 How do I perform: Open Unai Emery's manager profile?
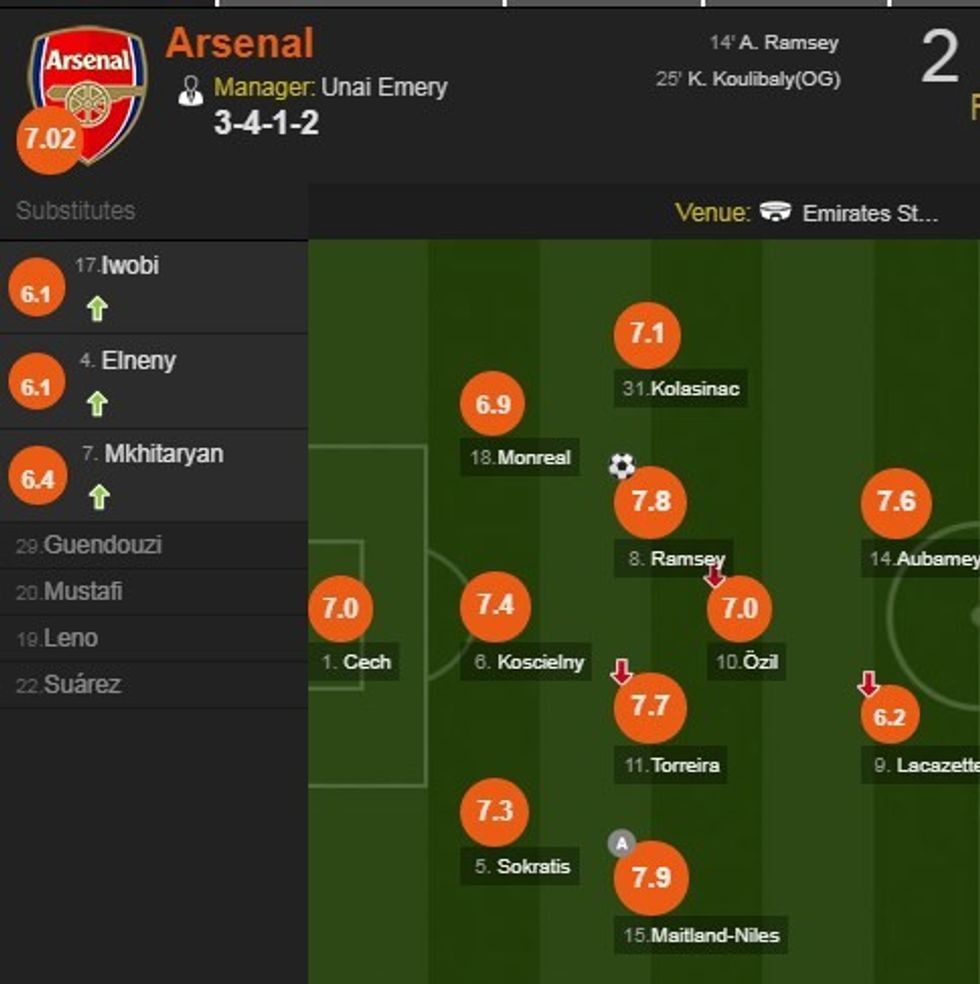pos(384,88)
